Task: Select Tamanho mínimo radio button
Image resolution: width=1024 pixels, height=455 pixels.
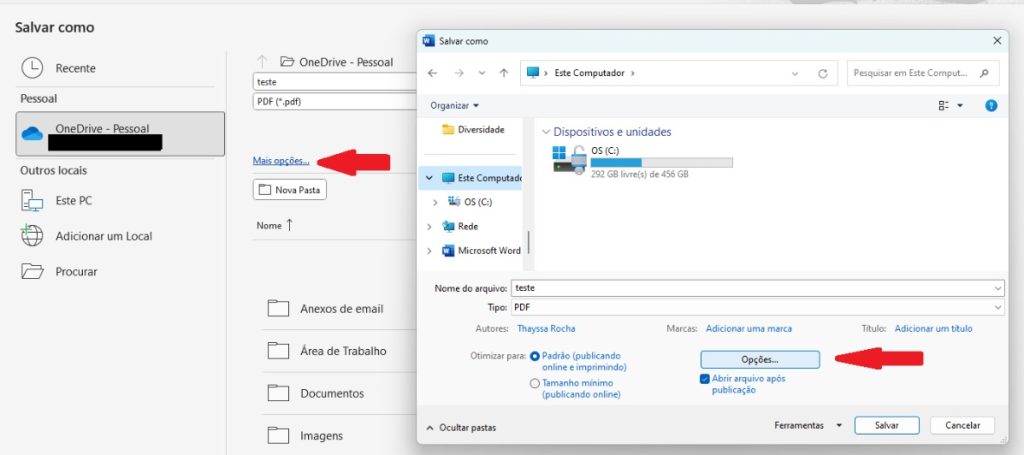Action: [535, 383]
